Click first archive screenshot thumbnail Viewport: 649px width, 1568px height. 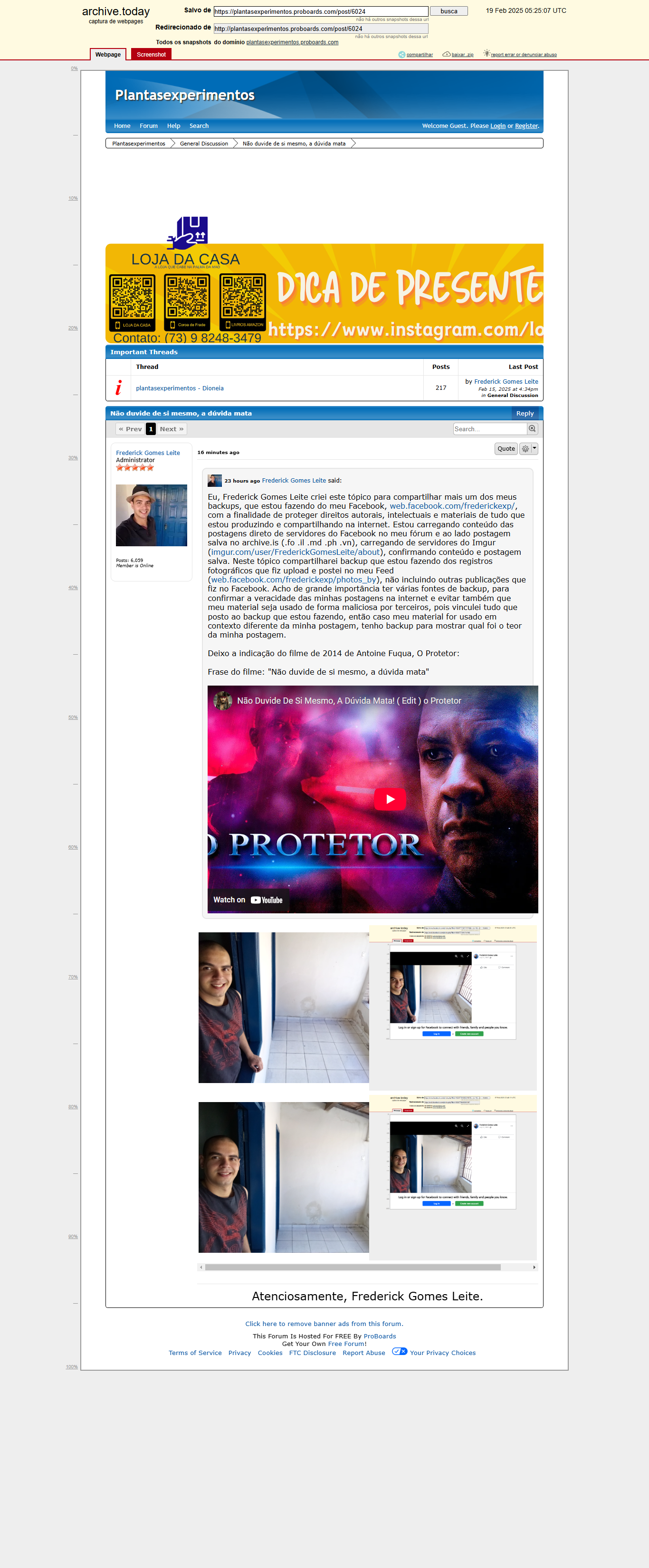[x=453, y=1007]
